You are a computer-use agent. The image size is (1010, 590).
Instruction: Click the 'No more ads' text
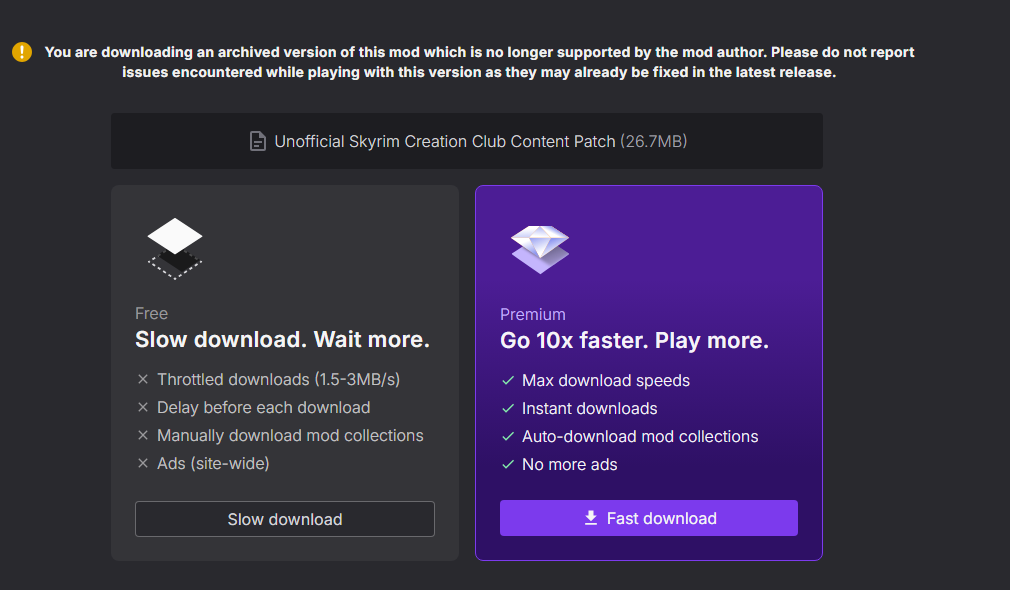pyautogui.click(x=569, y=464)
